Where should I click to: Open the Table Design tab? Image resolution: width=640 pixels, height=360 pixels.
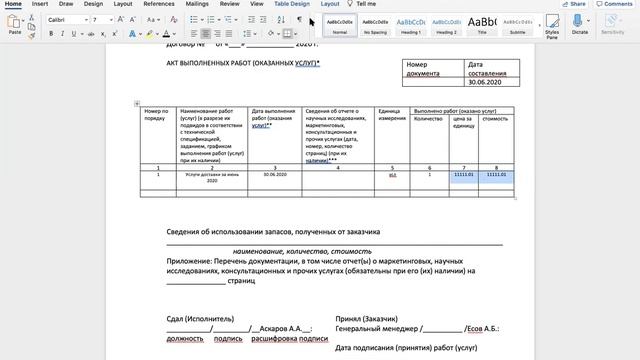[292, 4]
